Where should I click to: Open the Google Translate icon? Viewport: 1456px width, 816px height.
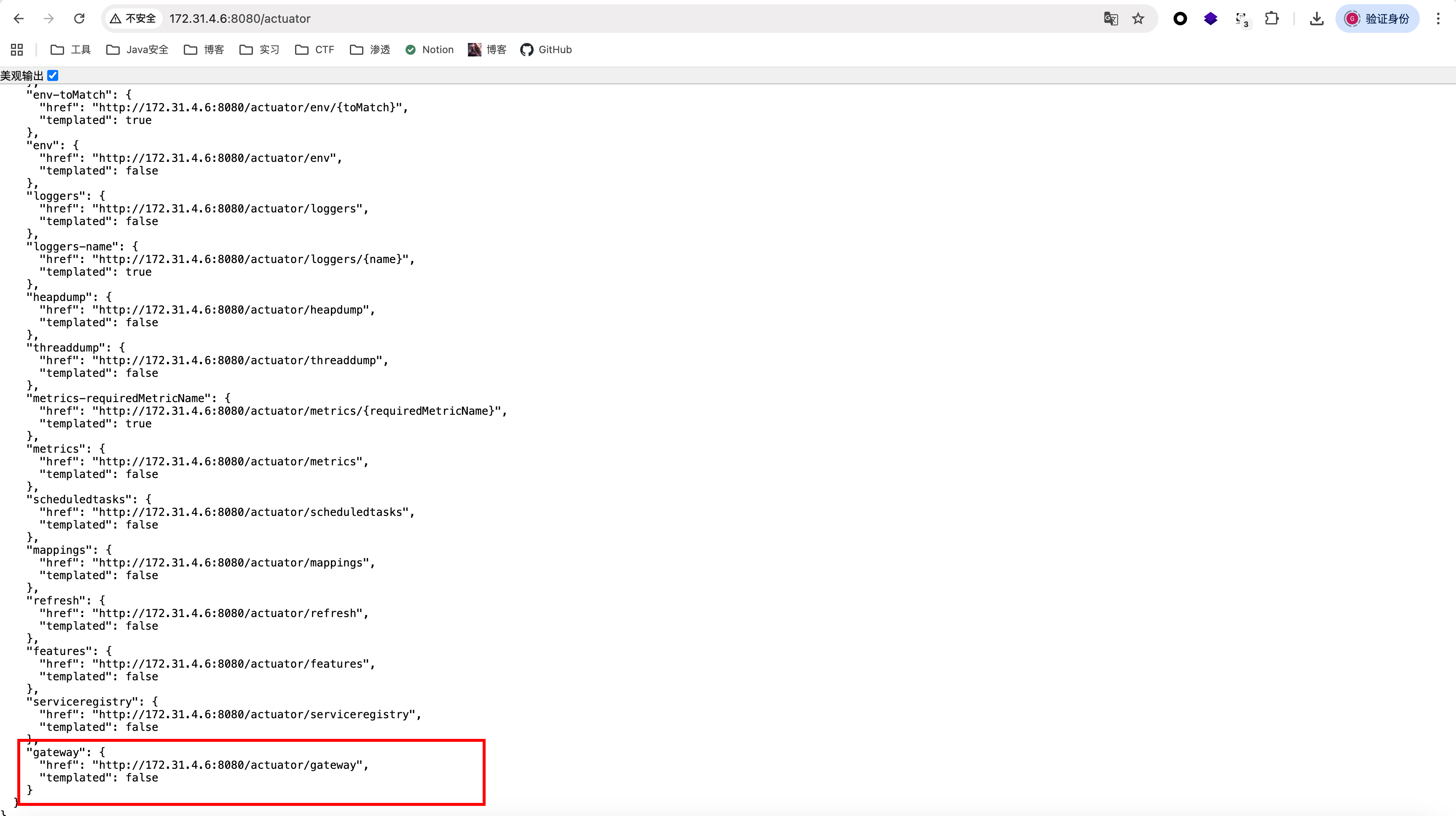click(x=1111, y=19)
